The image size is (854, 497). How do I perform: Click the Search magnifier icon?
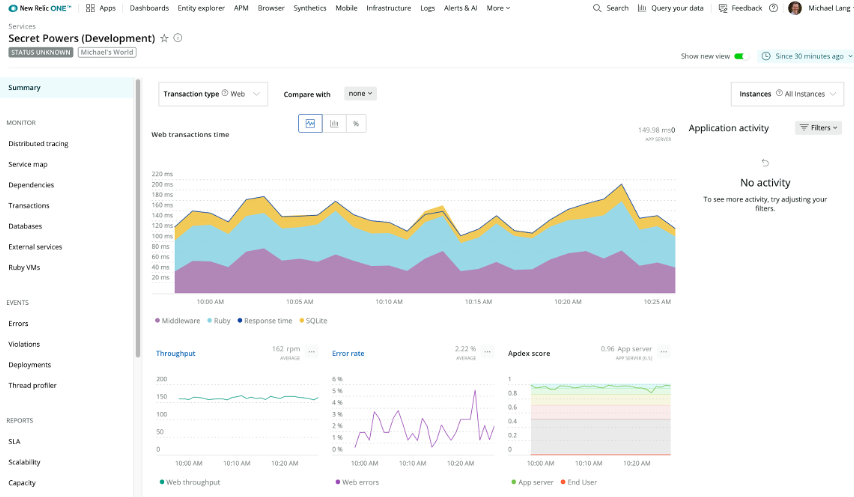click(597, 8)
